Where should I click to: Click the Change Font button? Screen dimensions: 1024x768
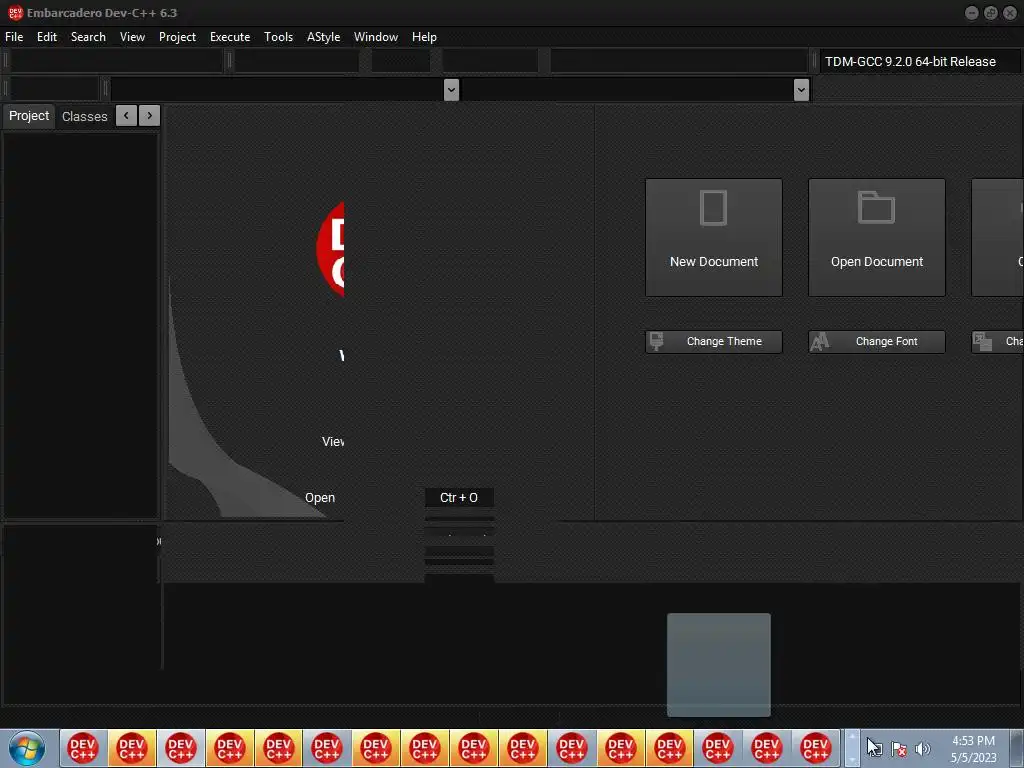[876, 342]
